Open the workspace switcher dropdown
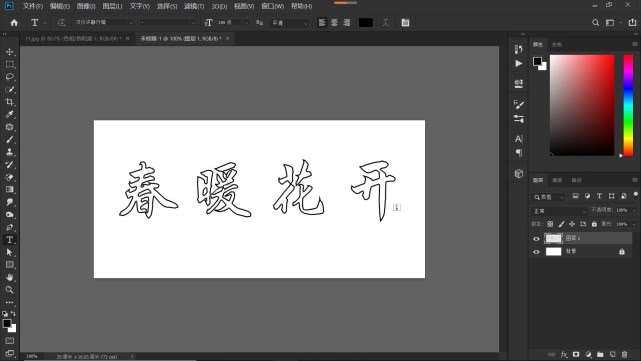This screenshot has height=361, width=641. (612, 23)
